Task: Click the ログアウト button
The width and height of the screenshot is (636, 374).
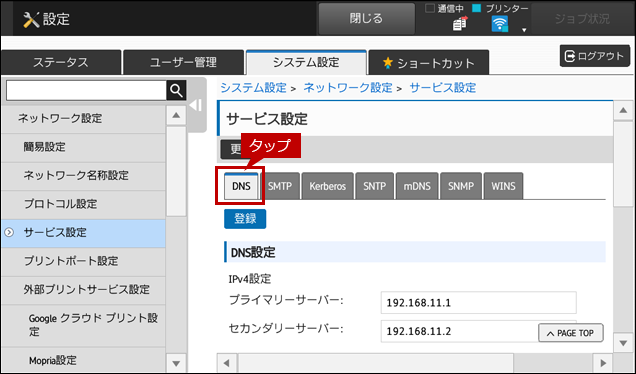Action: coord(595,56)
